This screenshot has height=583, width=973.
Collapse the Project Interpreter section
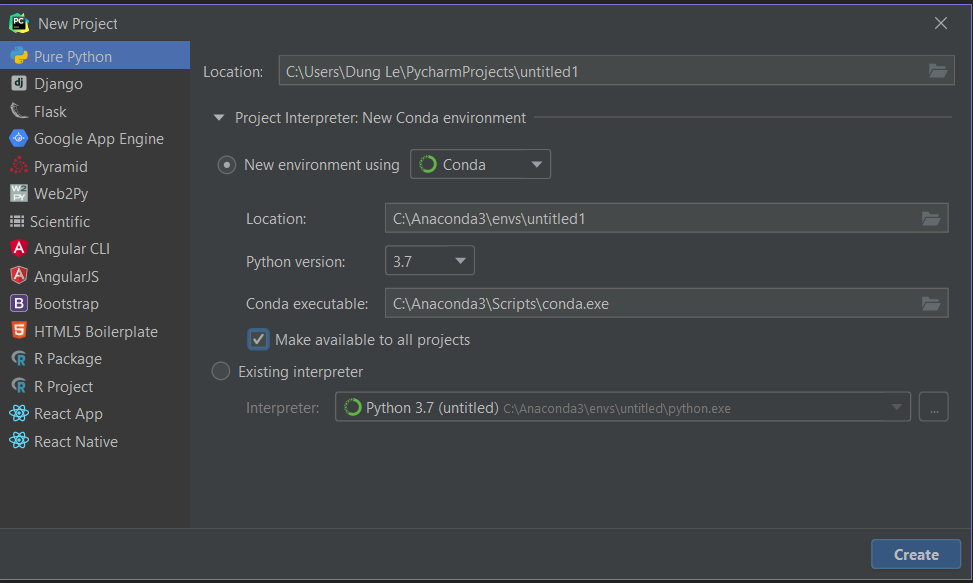pyautogui.click(x=219, y=118)
